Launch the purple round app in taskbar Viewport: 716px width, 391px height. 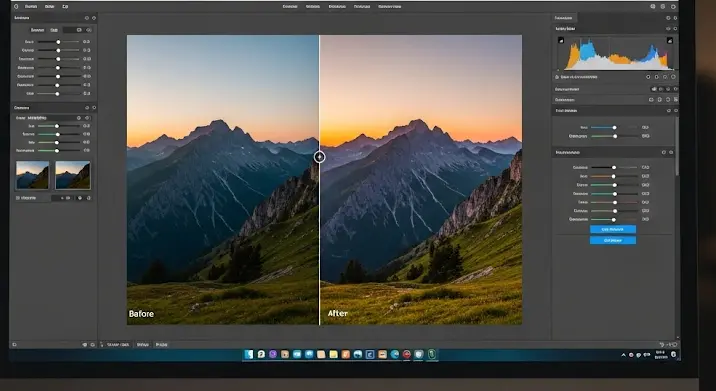coord(273,354)
